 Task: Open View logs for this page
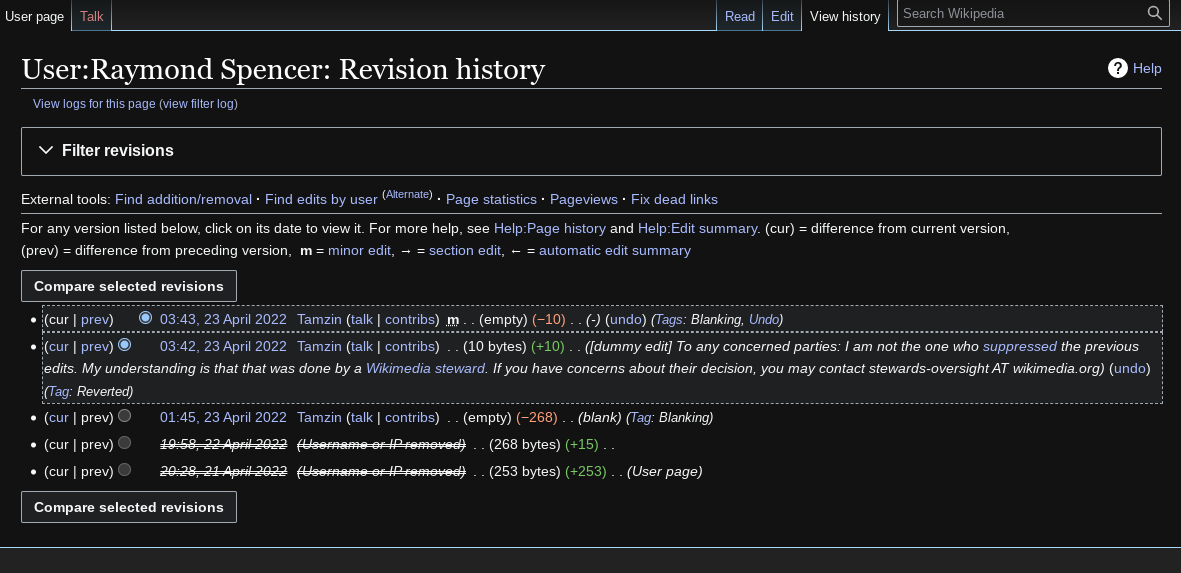coord(94,104)
